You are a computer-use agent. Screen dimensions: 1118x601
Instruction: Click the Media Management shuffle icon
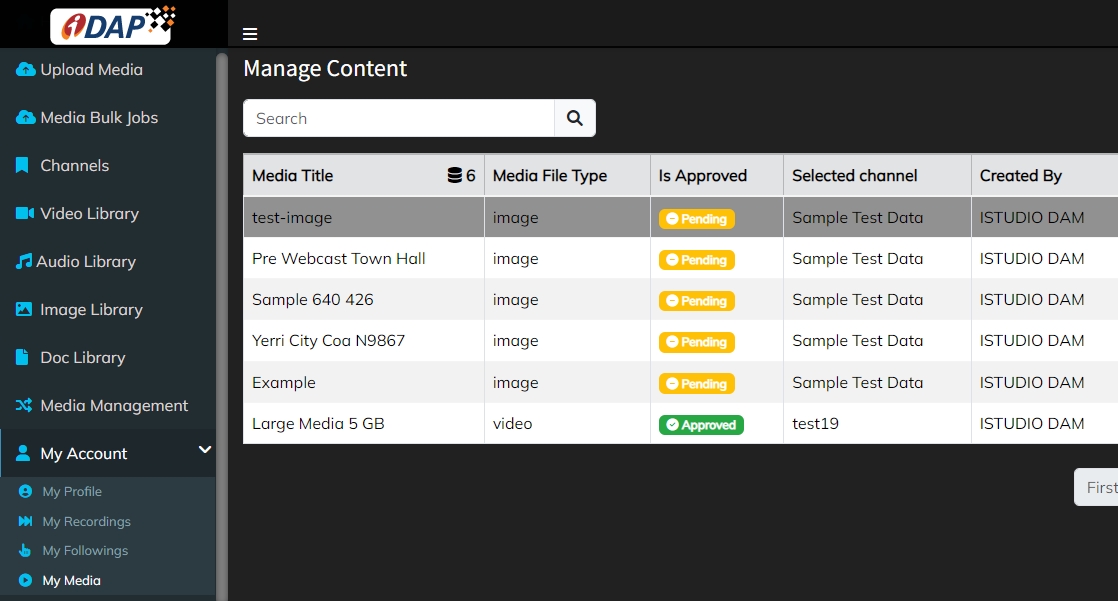24,405
